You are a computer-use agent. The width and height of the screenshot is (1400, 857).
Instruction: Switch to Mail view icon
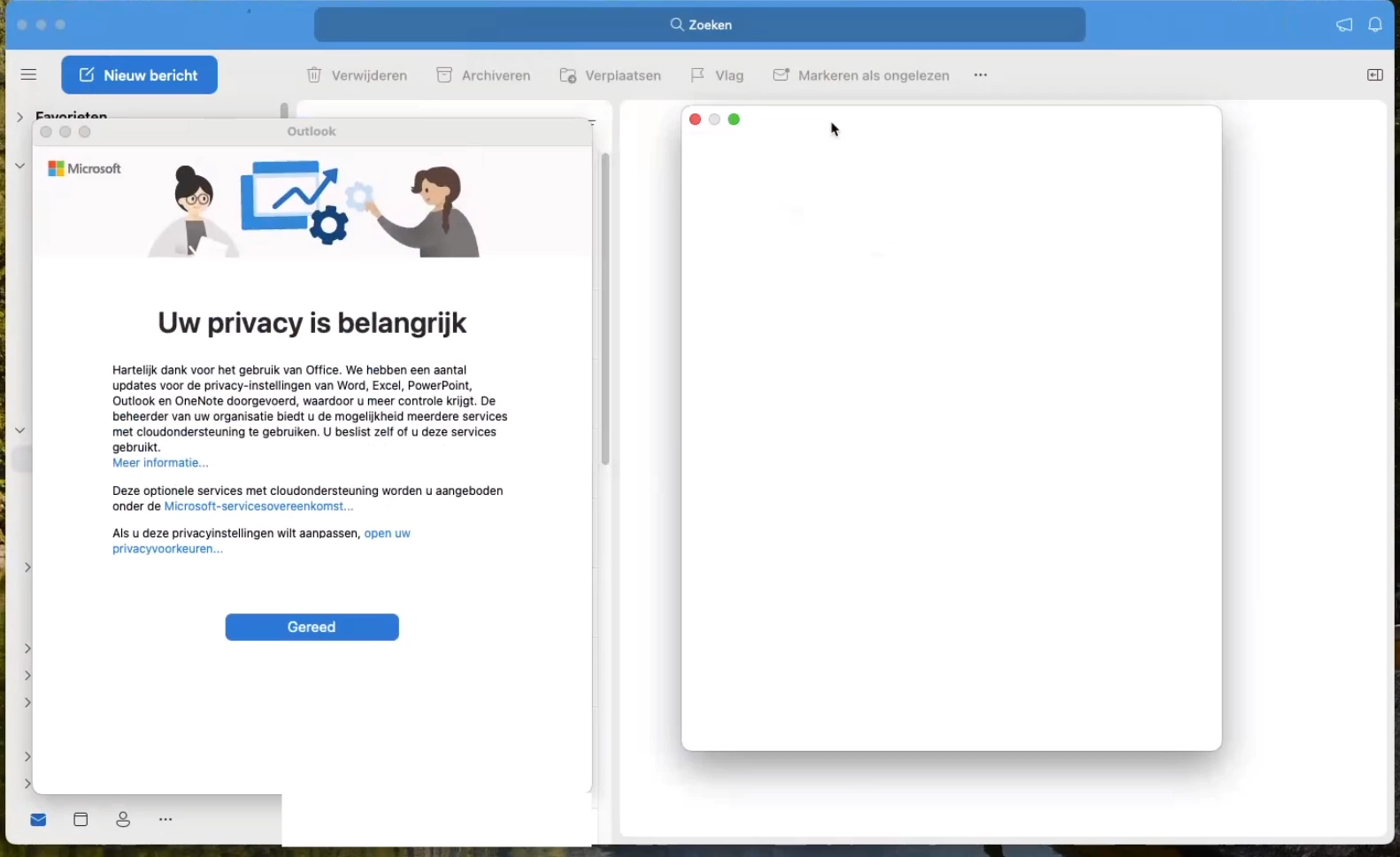point(38,820)
